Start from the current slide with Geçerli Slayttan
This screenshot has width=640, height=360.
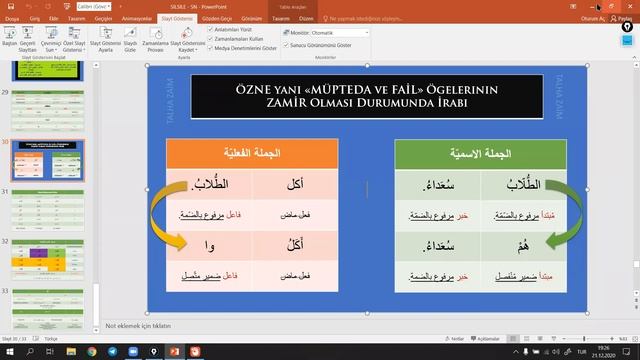click(x=27, y=39)
